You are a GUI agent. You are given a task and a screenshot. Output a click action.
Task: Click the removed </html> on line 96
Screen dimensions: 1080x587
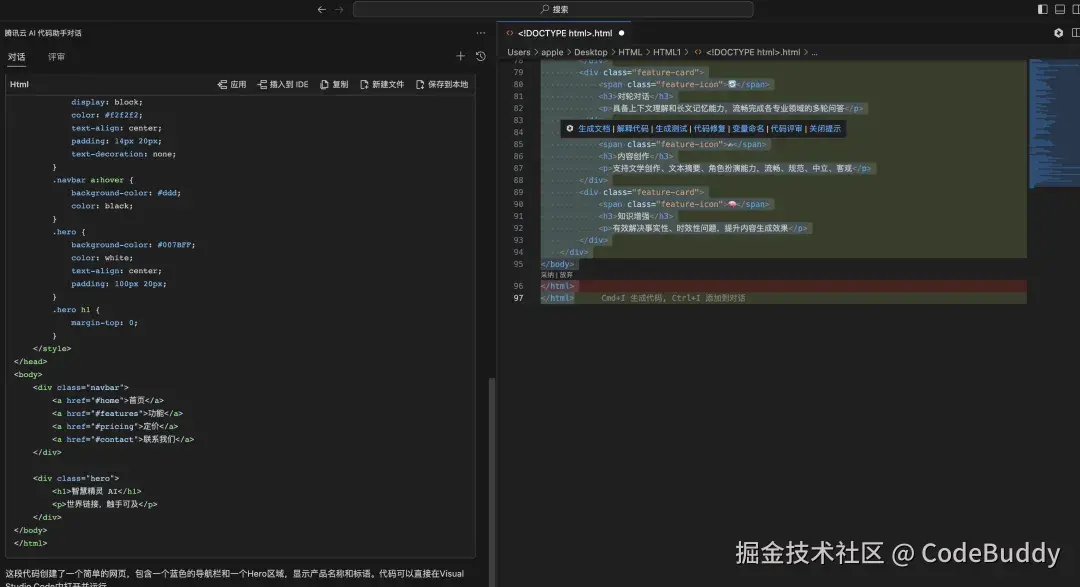(557, 286)
